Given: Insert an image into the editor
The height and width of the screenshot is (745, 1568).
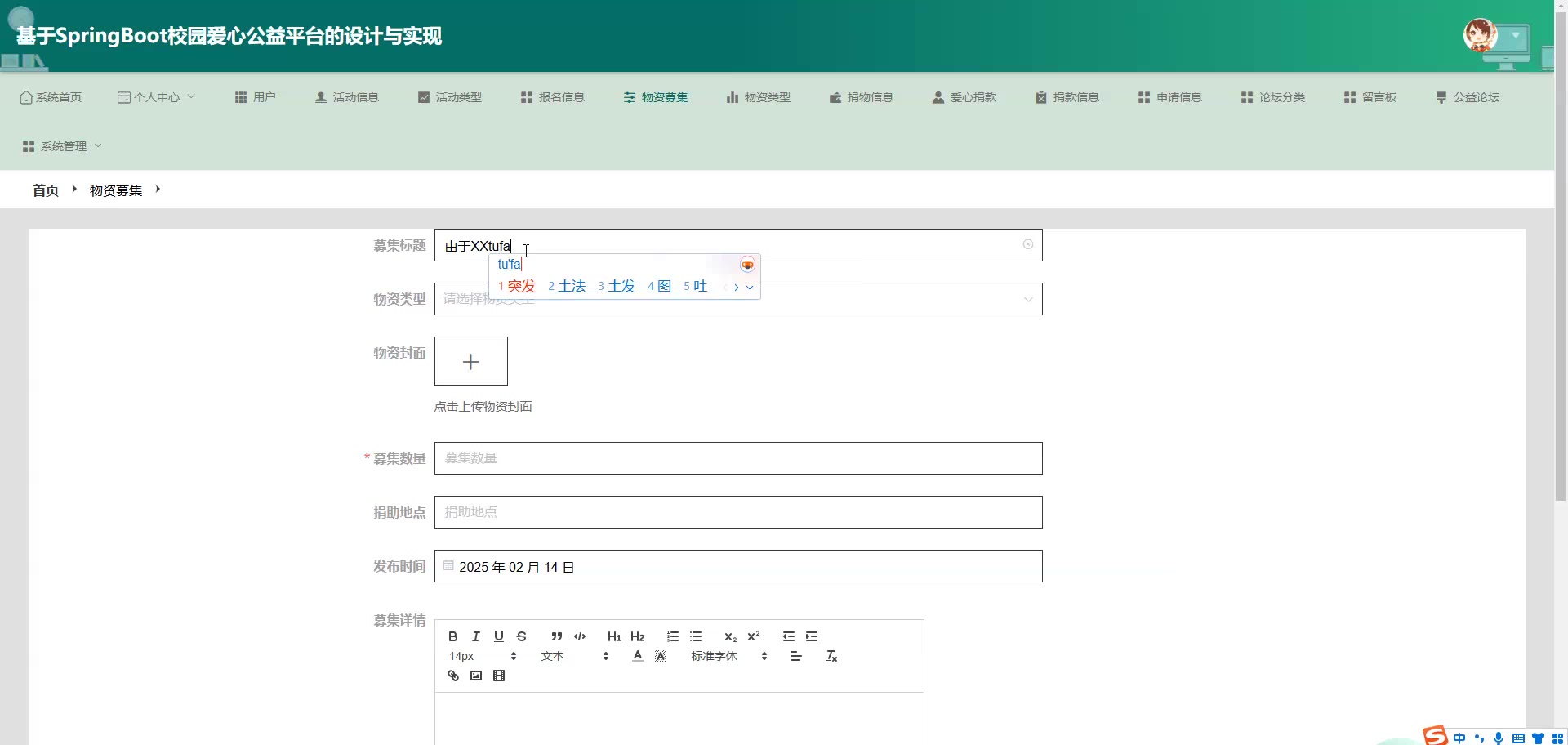Looking at the screenshot, I should [476, 676].
